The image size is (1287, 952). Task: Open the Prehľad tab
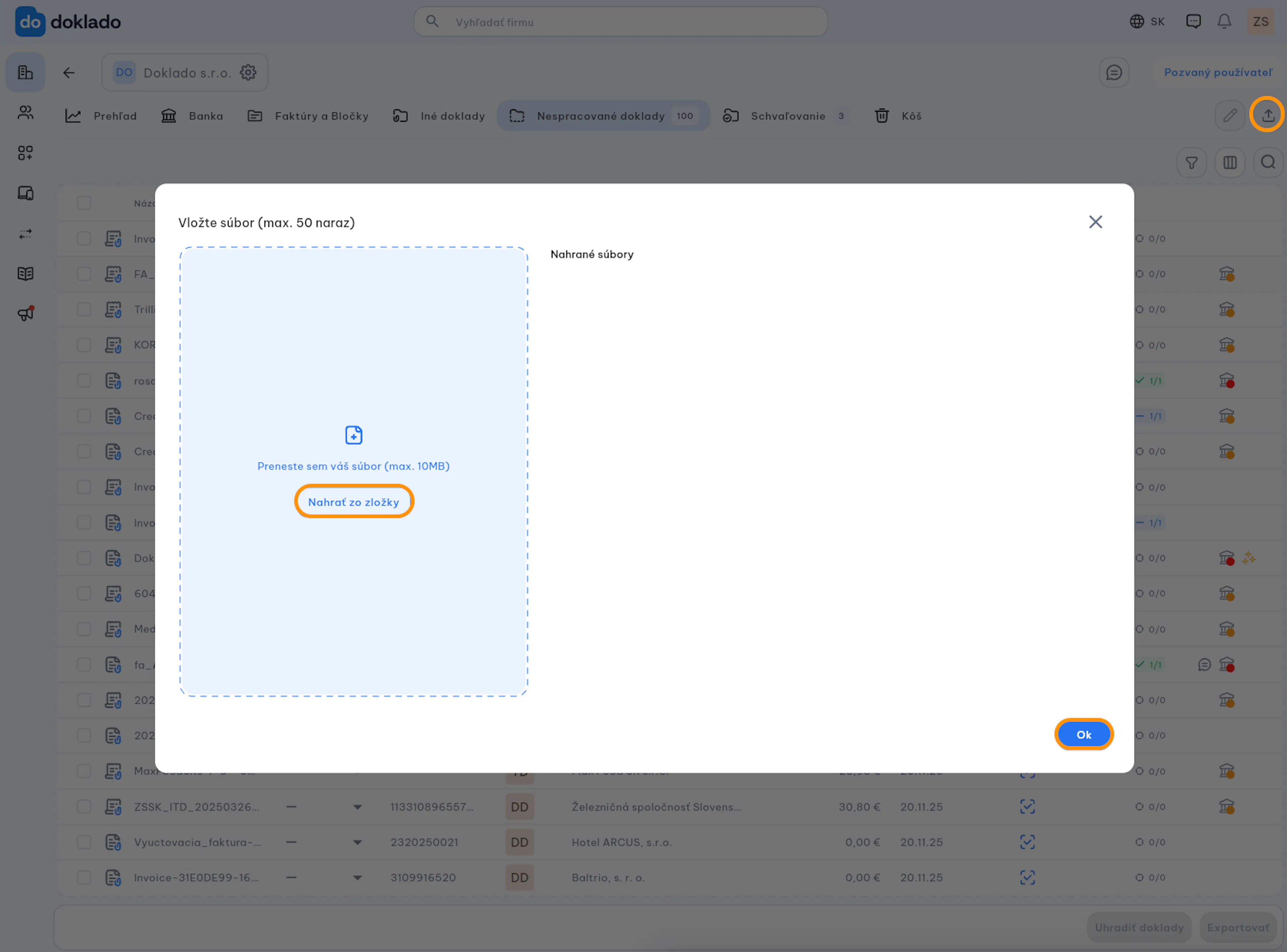coord(101,116)
